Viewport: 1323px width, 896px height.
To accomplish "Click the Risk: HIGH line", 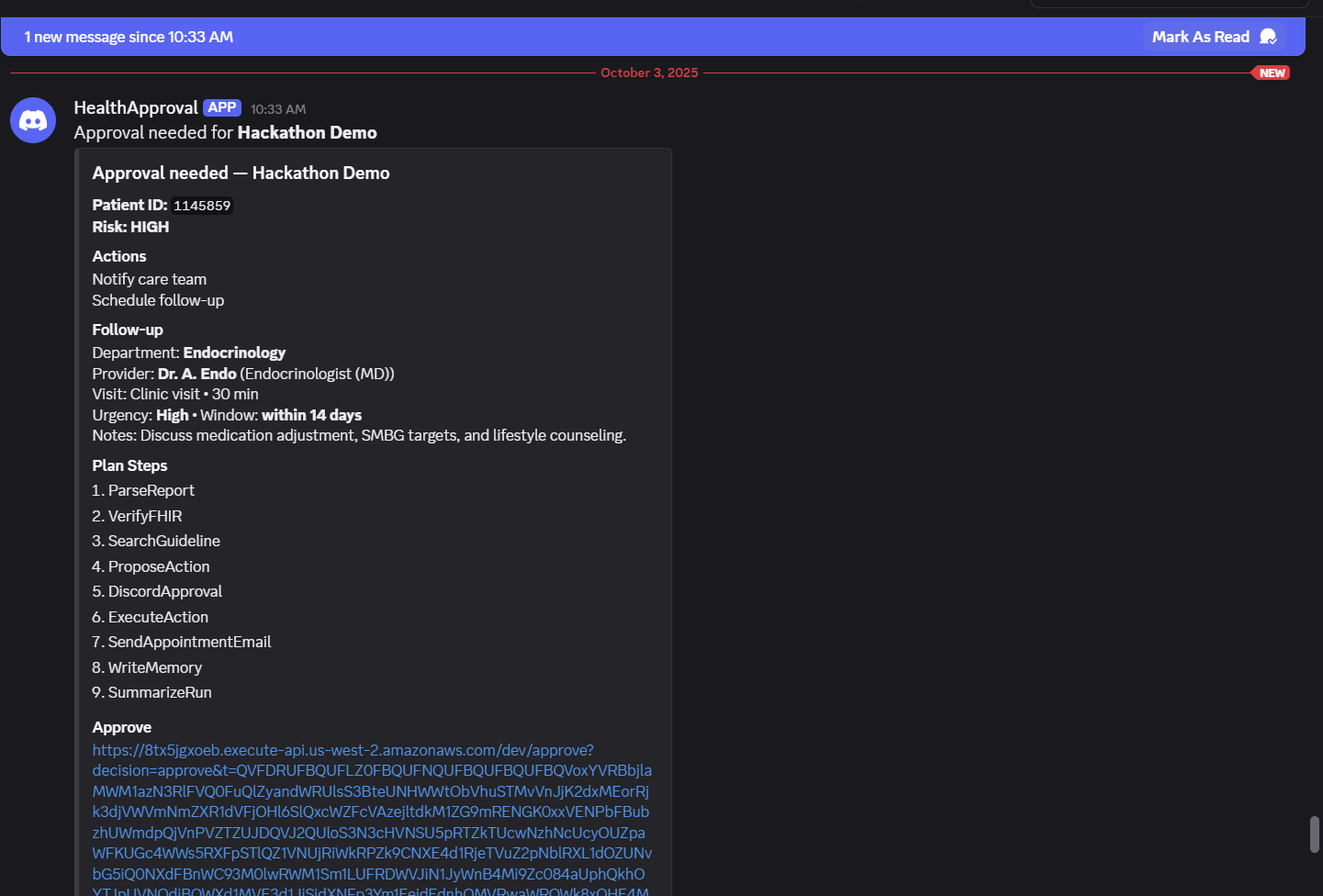I will pyautogui.click(x=130, y=227).
